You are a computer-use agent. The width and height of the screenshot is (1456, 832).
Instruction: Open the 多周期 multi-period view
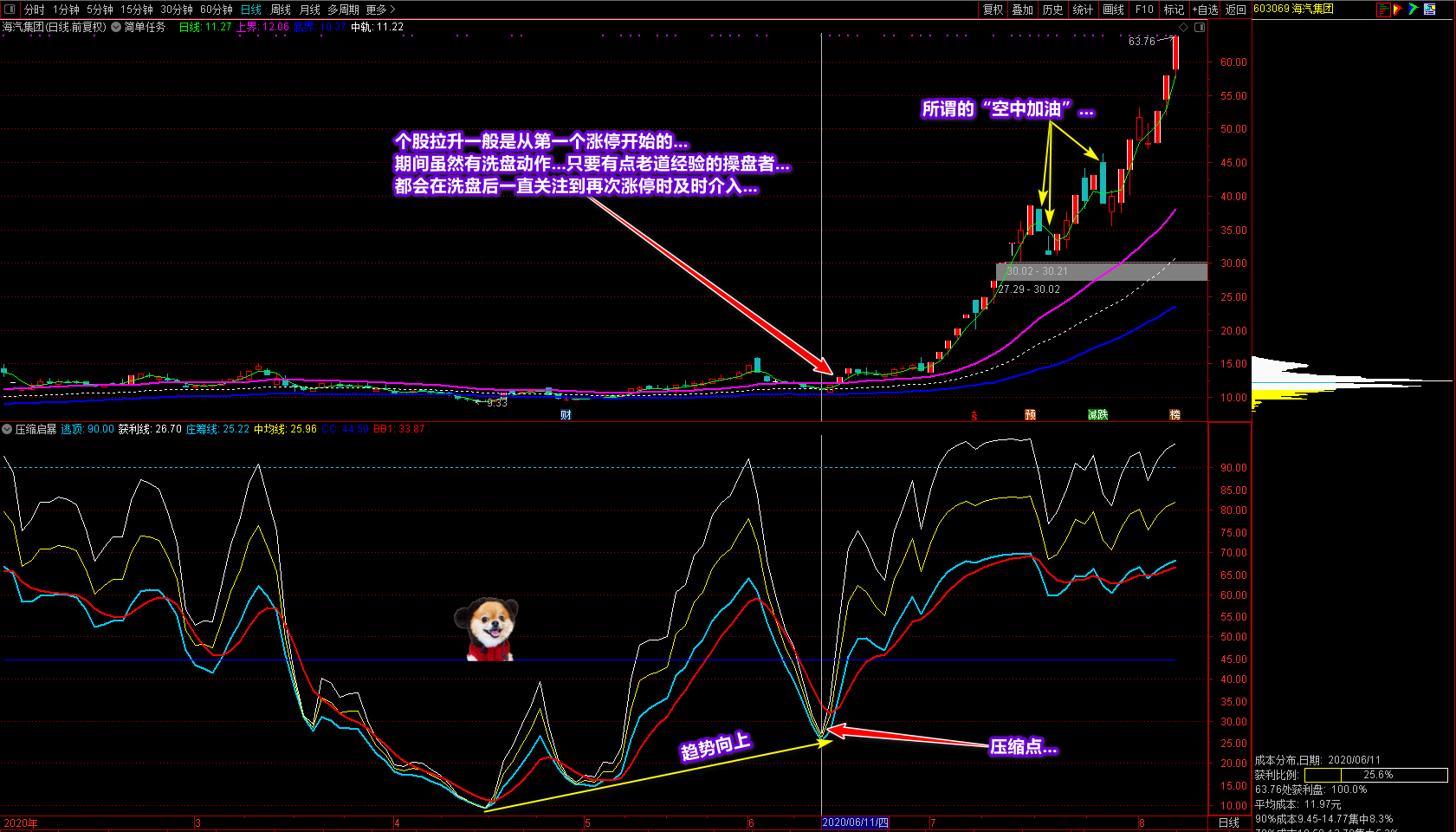click(343, 10)
